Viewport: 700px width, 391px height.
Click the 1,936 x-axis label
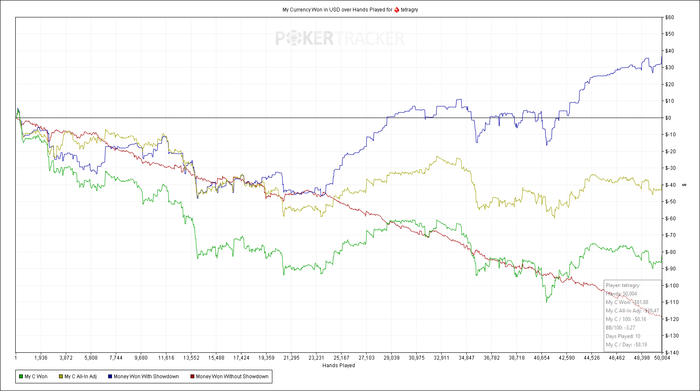point(41,358)
